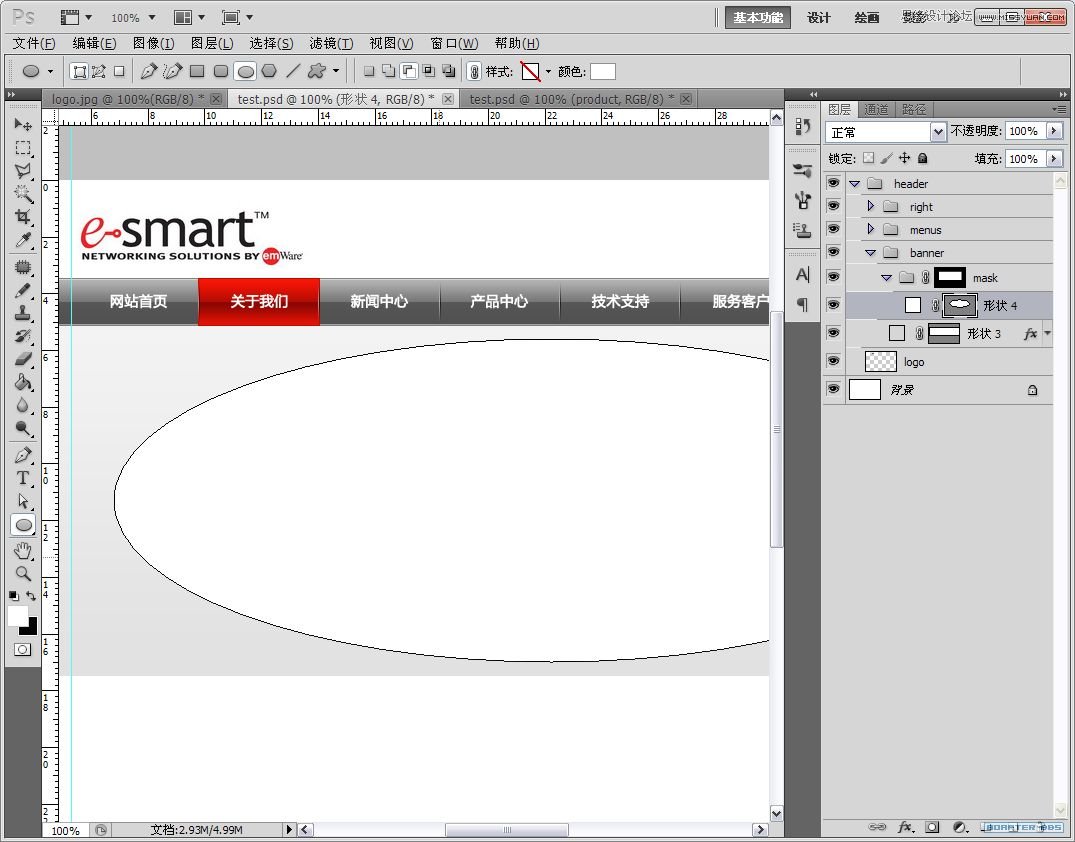Expand the menus group
The height and width of the screenshot is (842, 1075).
click(x=870, y=228)
